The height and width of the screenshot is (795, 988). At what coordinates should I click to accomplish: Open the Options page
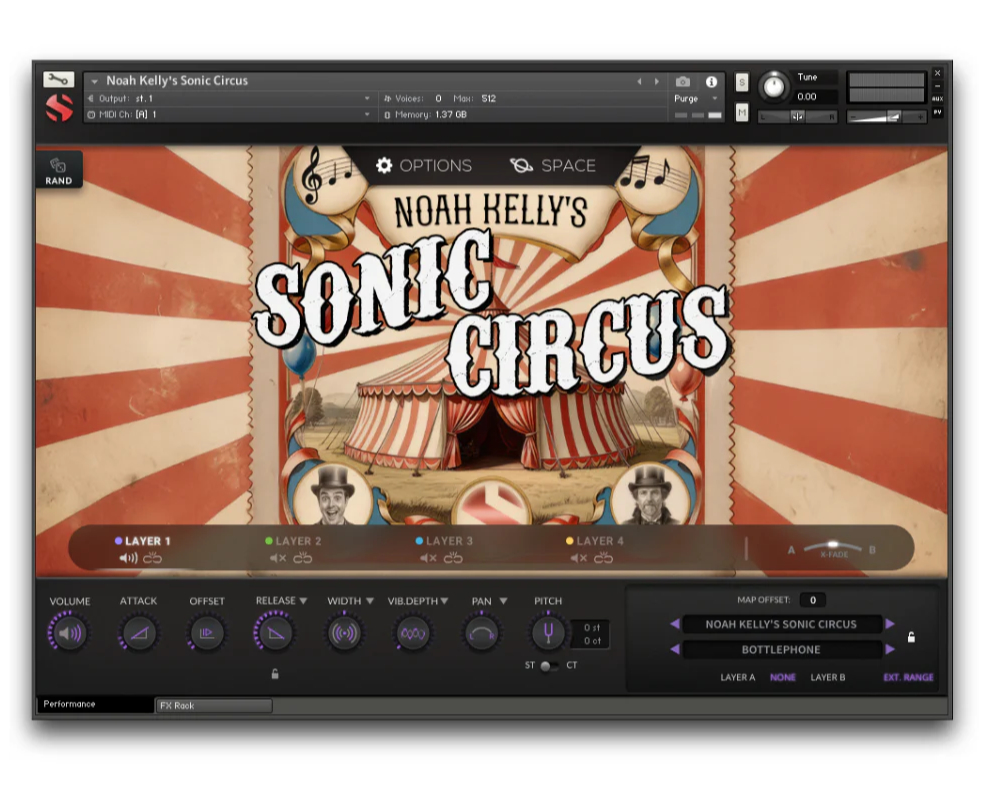point(423,166)
